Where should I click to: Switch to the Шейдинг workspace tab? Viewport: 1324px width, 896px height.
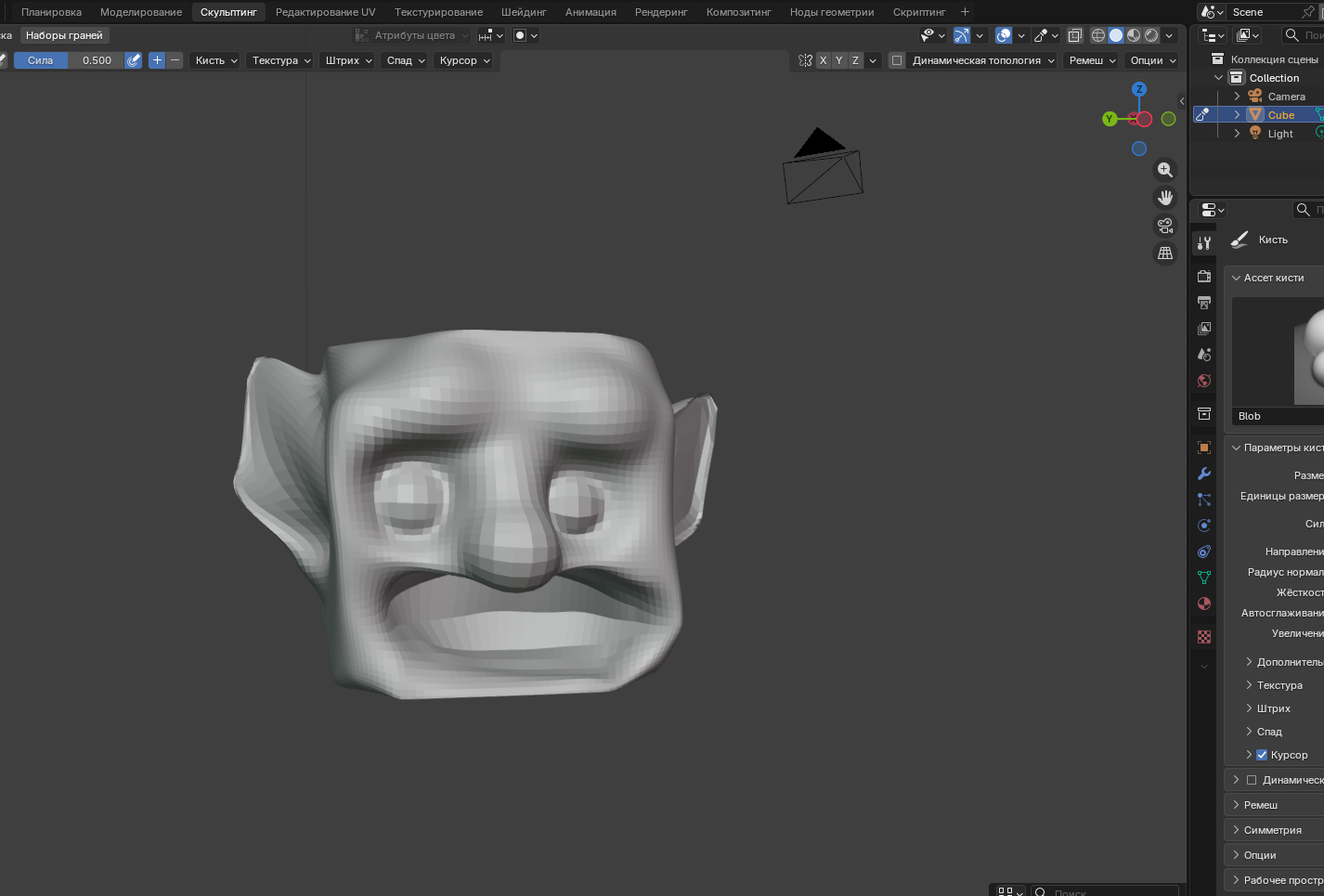pos(524,12)
